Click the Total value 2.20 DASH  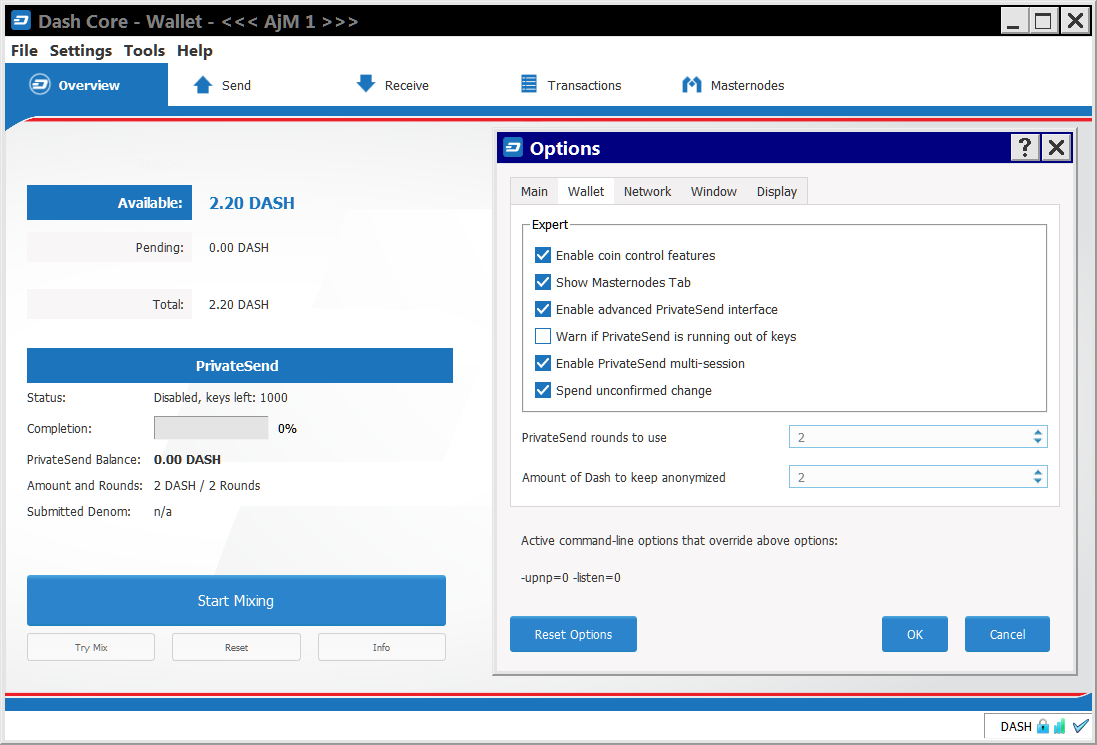click(x=239, y=304)
